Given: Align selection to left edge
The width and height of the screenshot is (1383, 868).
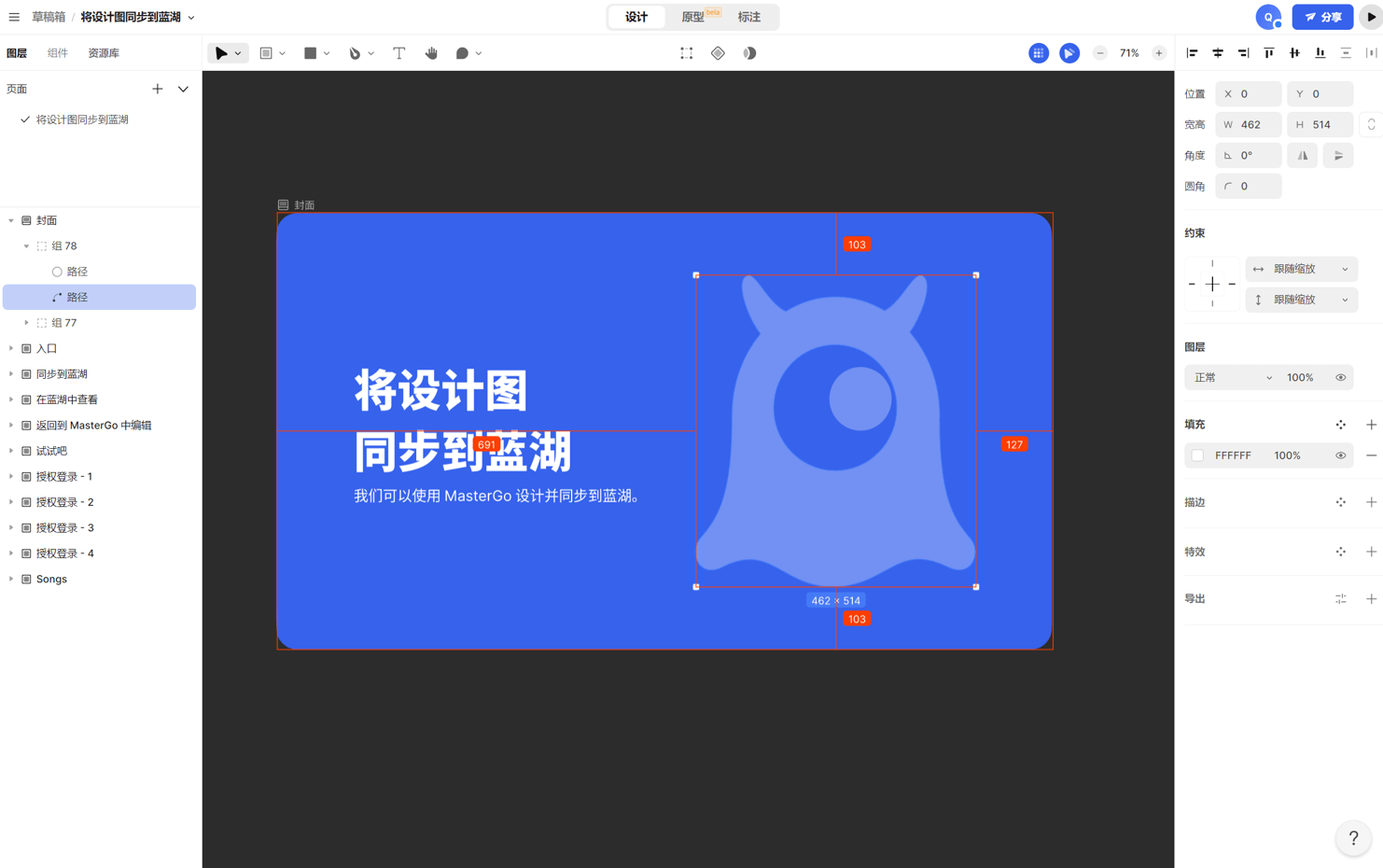Looking at the screenshot, I should point(1192,53).
